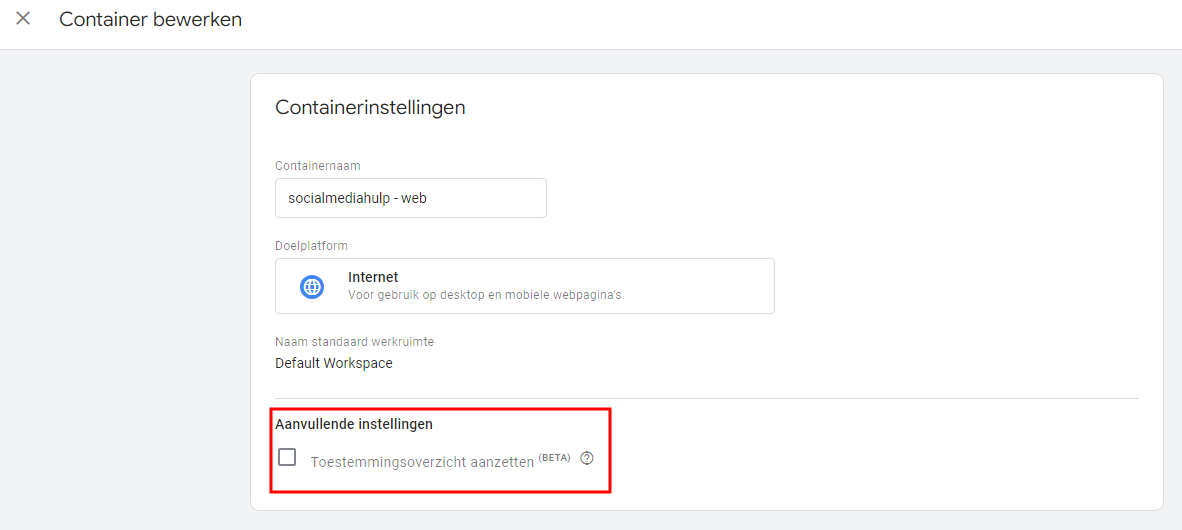This screenshot has width=1182, height=530.
Task: Click the Doelplatform label
Action: click(x=311, y=245)
